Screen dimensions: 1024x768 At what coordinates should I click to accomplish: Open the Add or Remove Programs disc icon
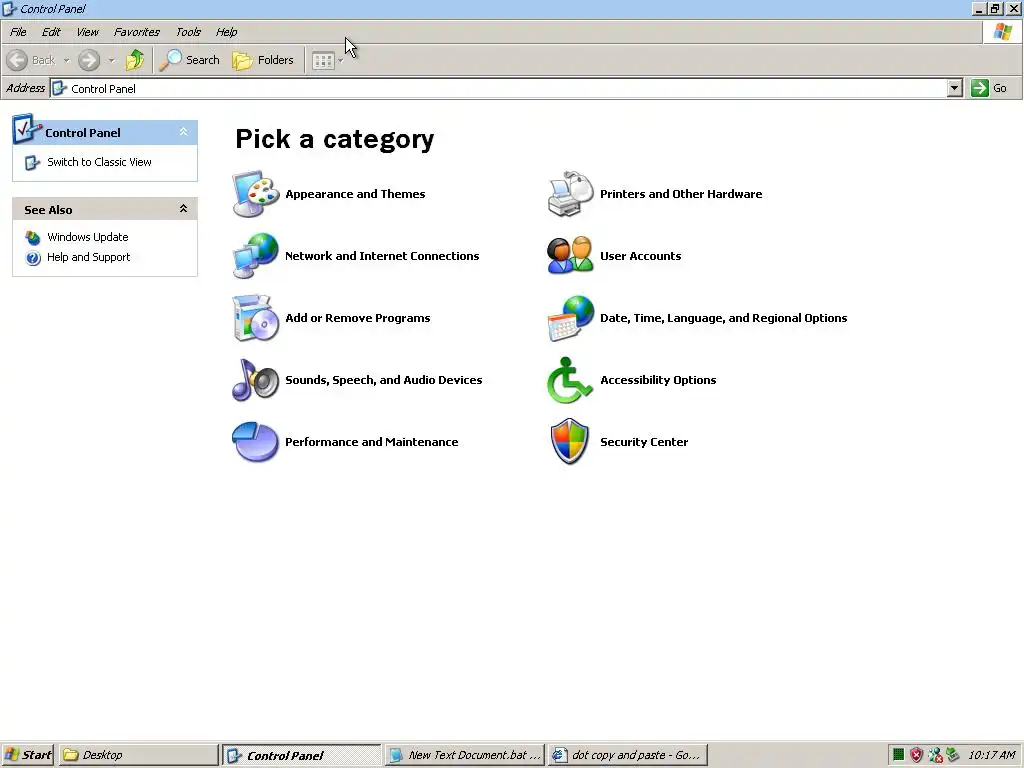255,318
